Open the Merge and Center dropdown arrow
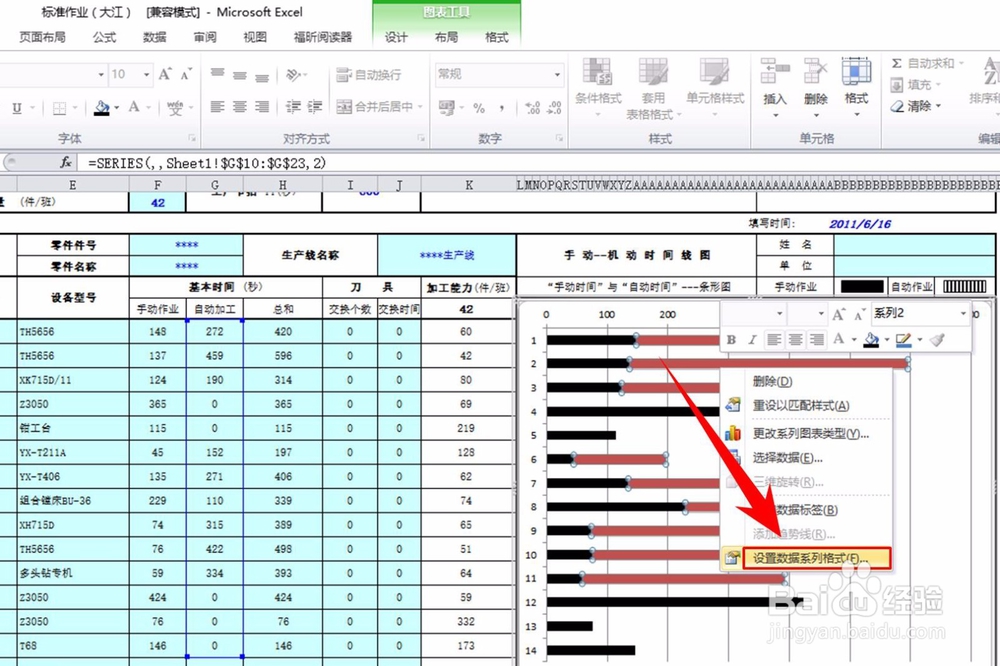The width and height of the screenshot is (1000, 666). [x=420, y=105]
